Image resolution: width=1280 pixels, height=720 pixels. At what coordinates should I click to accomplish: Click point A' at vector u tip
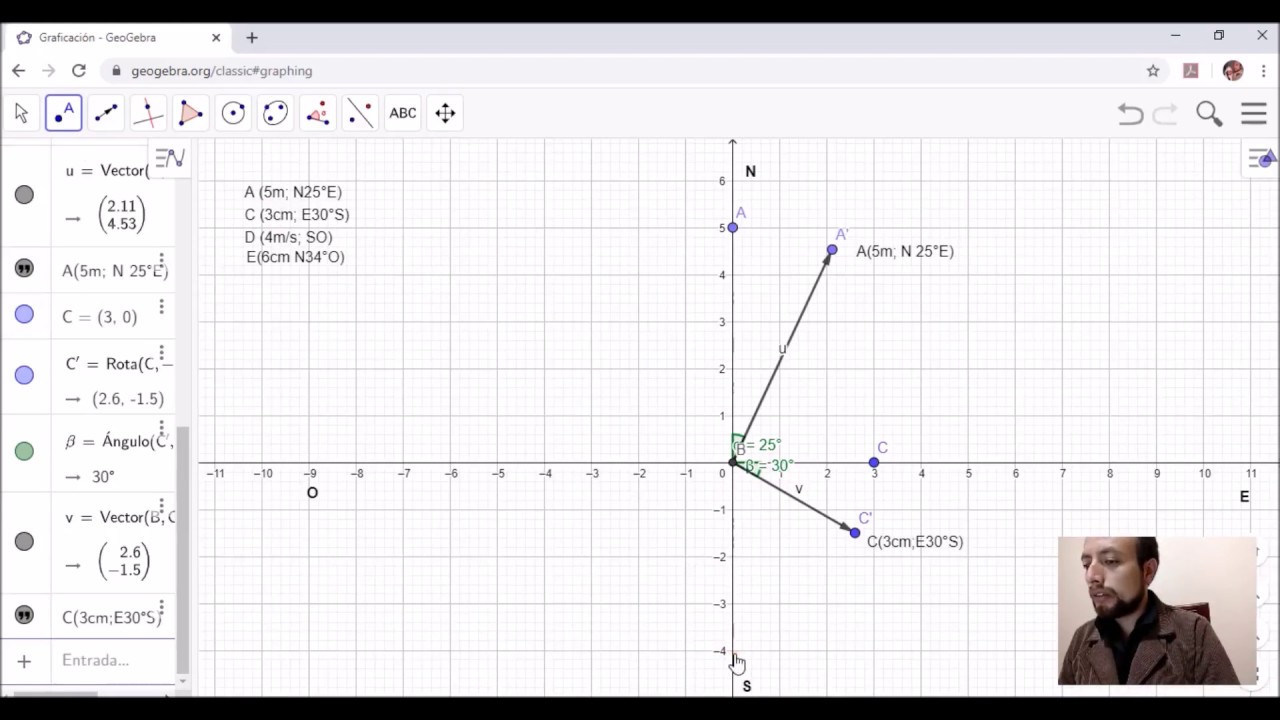(832, 250)
